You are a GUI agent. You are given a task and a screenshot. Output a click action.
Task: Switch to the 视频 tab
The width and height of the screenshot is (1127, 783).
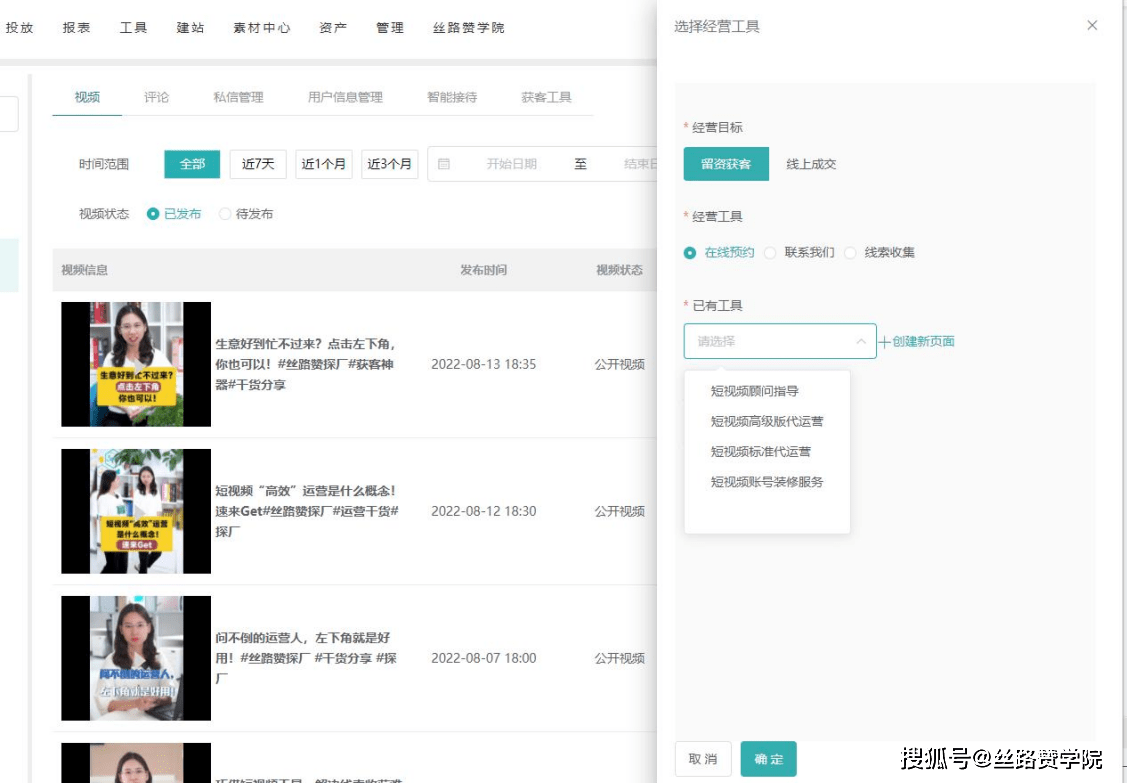(x=87, y=97)
